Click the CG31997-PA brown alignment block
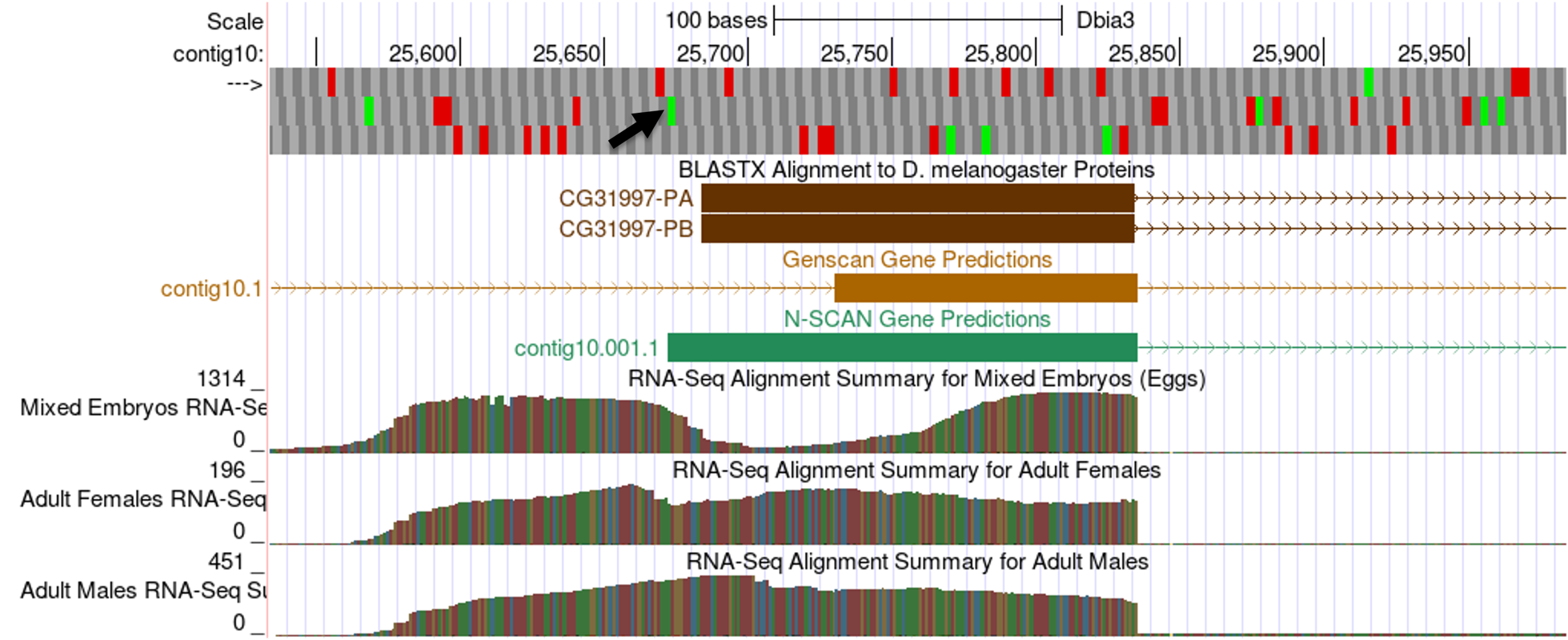This screenshot has width=1568, height=640. (918, 198)
